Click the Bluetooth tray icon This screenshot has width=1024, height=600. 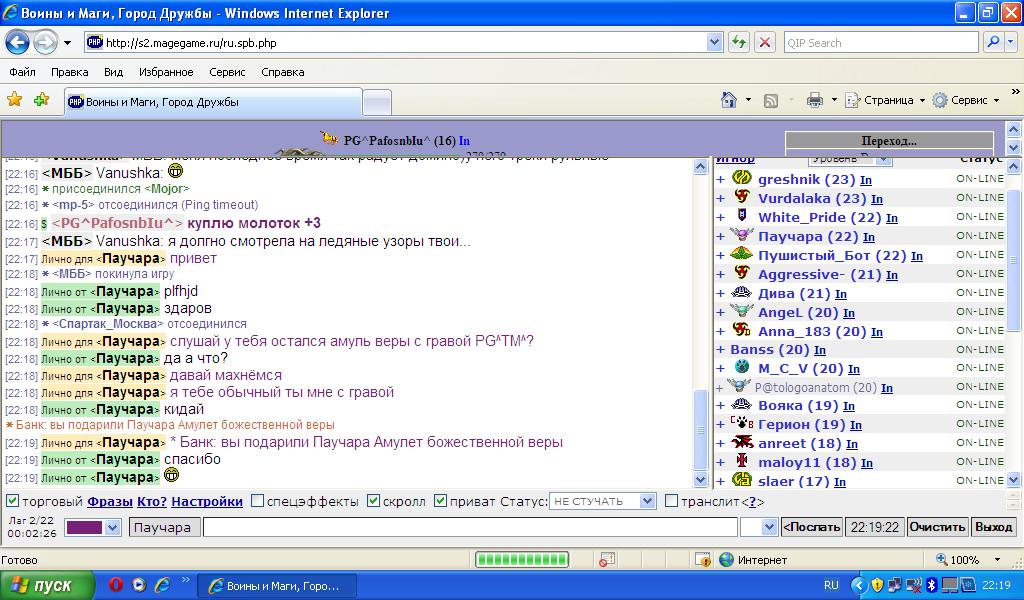pyautogui.click(x=932, y=585)
